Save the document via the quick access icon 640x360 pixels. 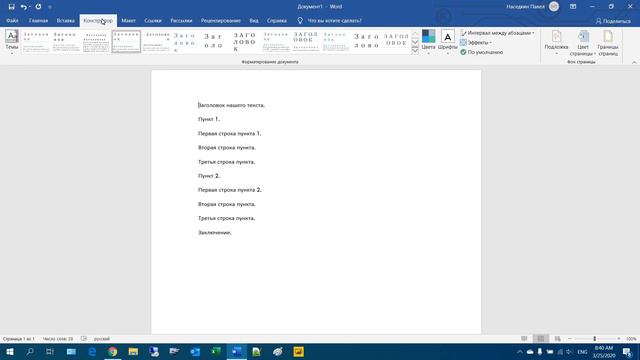11,7
